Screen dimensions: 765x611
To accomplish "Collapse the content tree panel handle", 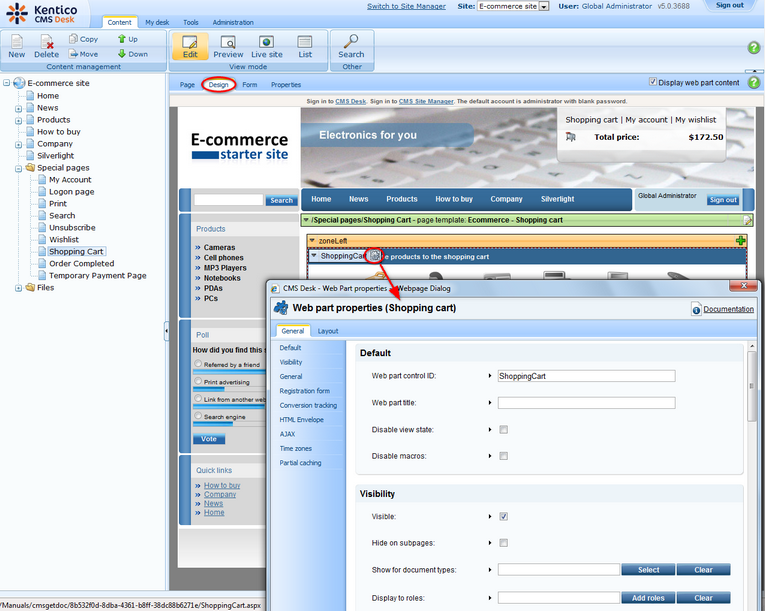I will pos(166,331).
